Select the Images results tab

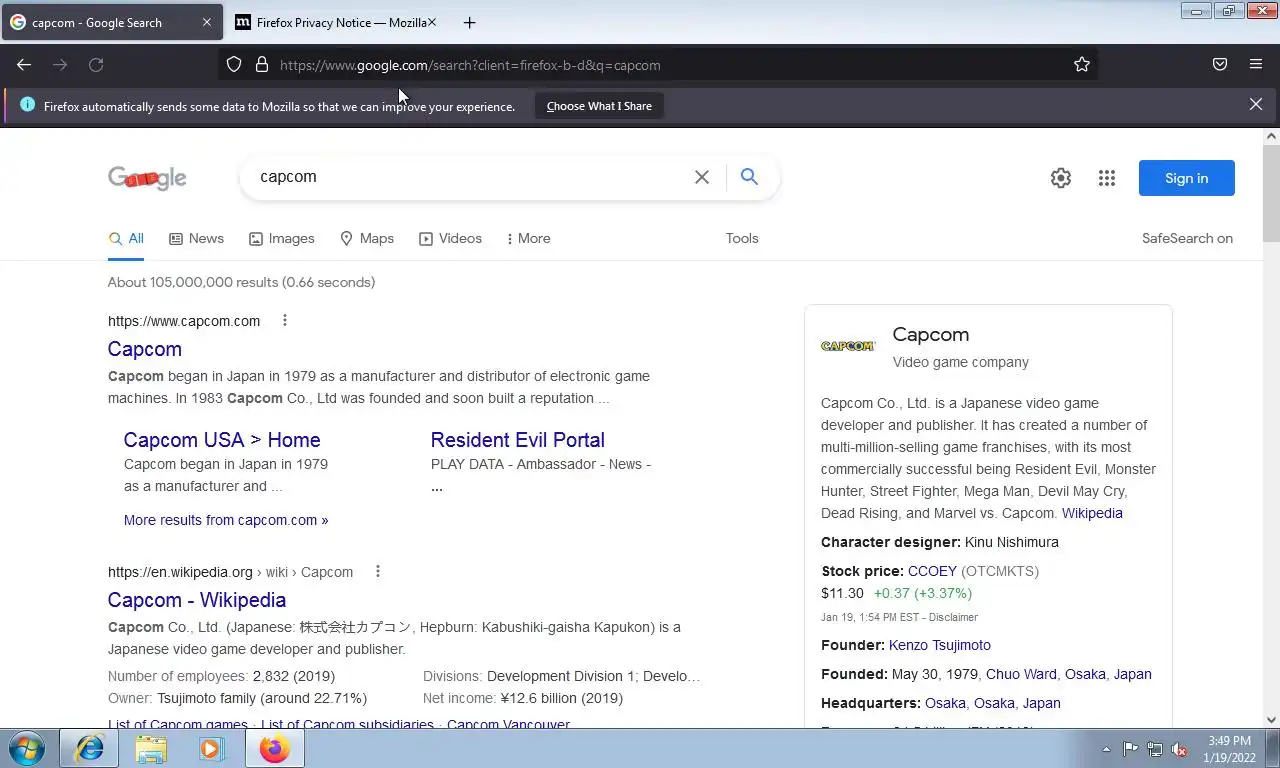282,239
